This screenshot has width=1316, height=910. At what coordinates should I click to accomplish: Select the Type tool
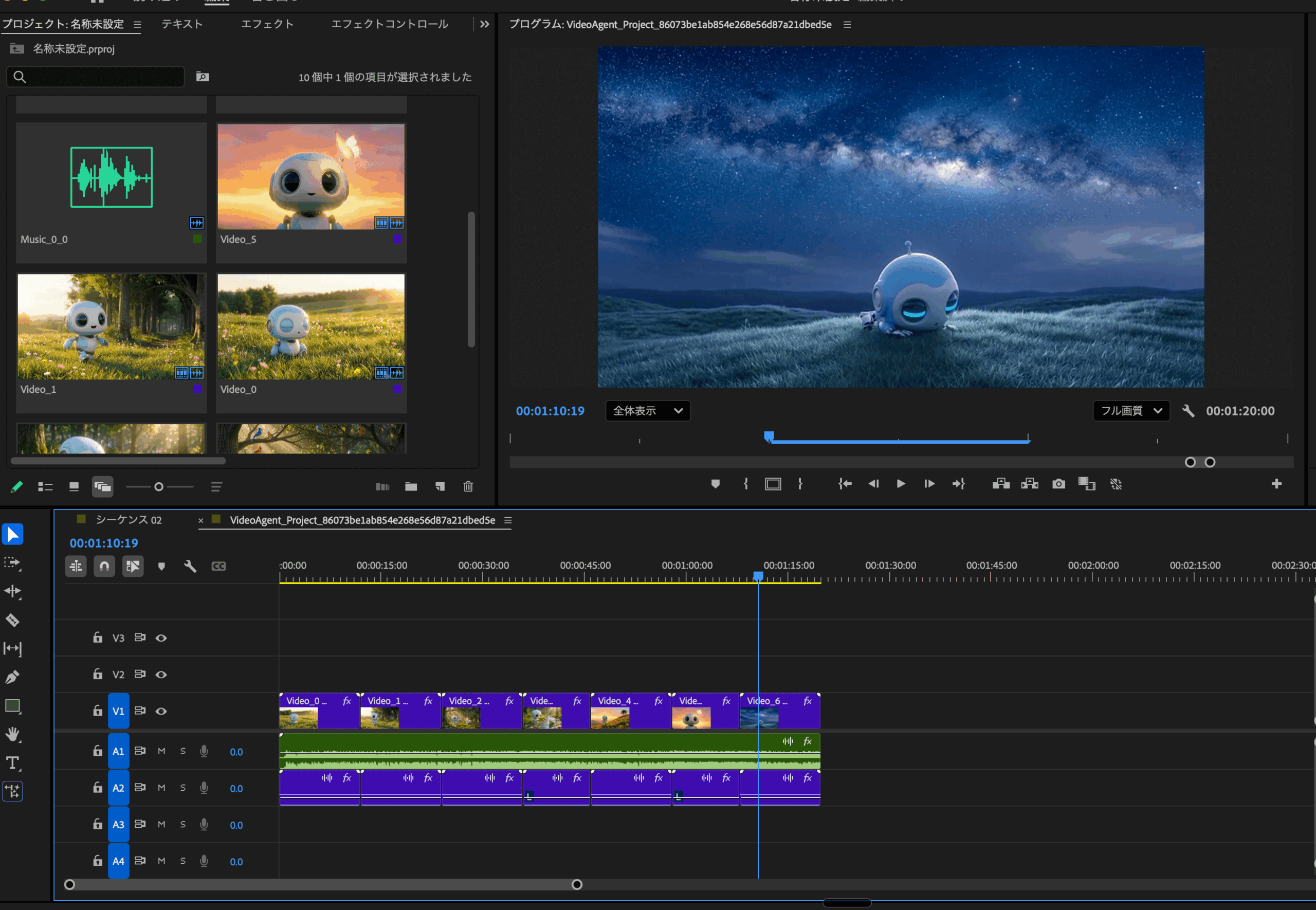coord(12,763)
